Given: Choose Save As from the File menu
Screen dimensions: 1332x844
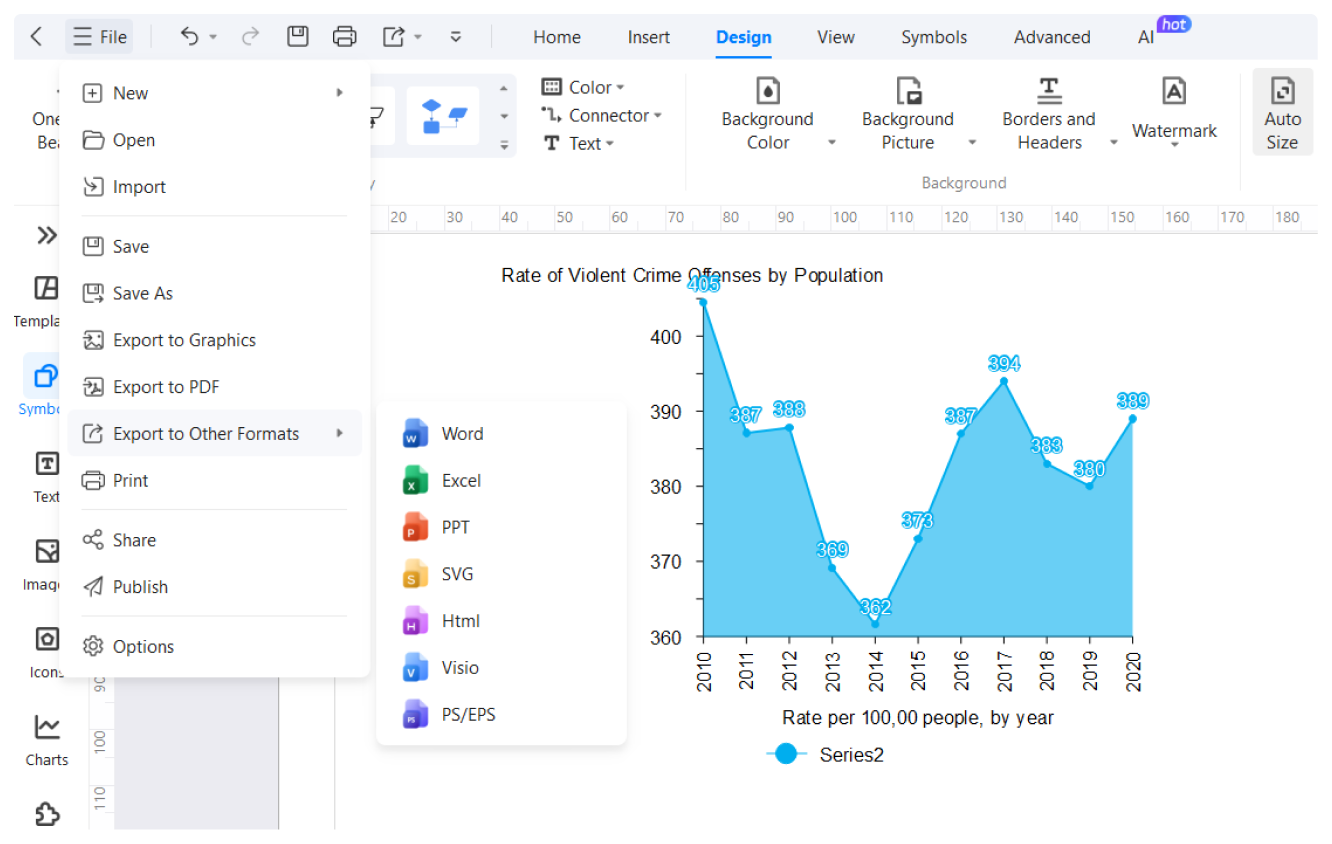Looking at the screenshot, I should (x=215, y=293).
